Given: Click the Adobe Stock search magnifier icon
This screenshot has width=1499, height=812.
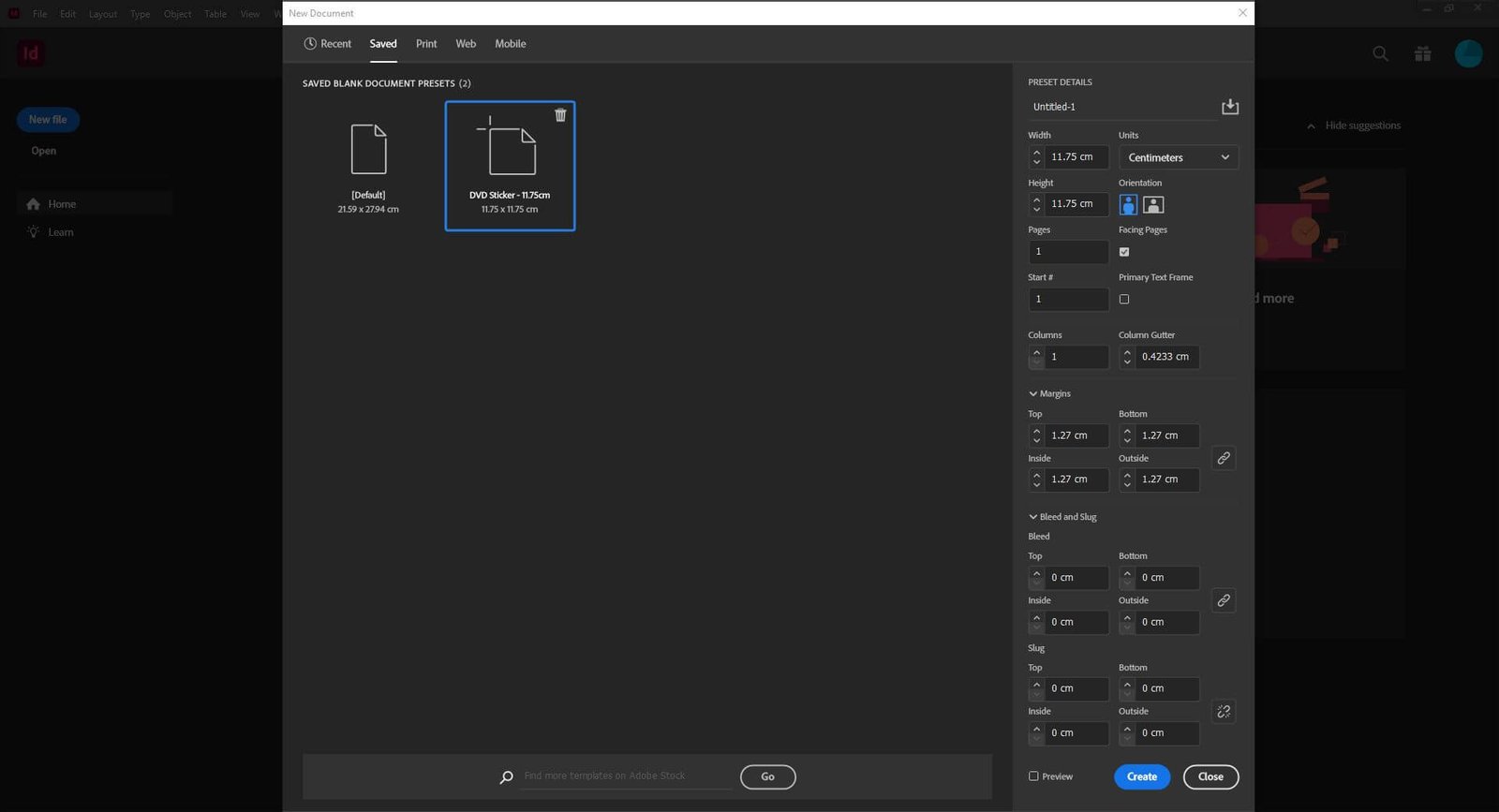Looking at the screenshot, I should (506, 776).
